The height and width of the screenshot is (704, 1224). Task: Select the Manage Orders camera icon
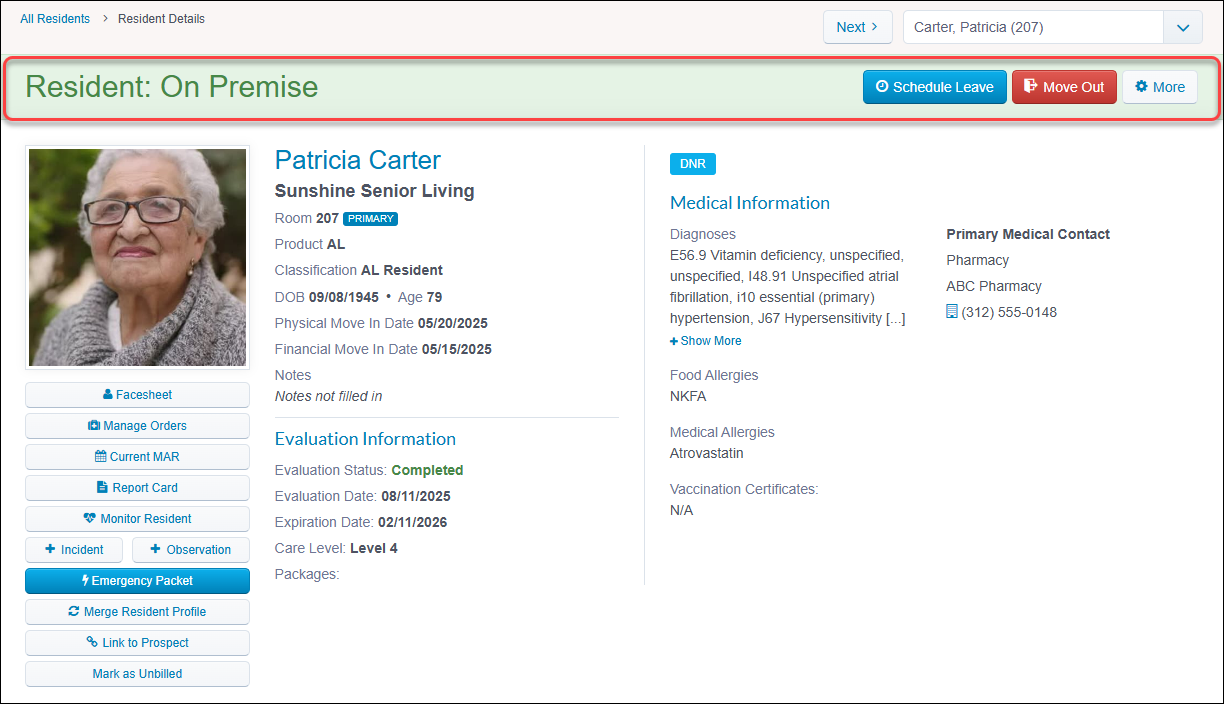pyautogui.click(x=94, y=425)
